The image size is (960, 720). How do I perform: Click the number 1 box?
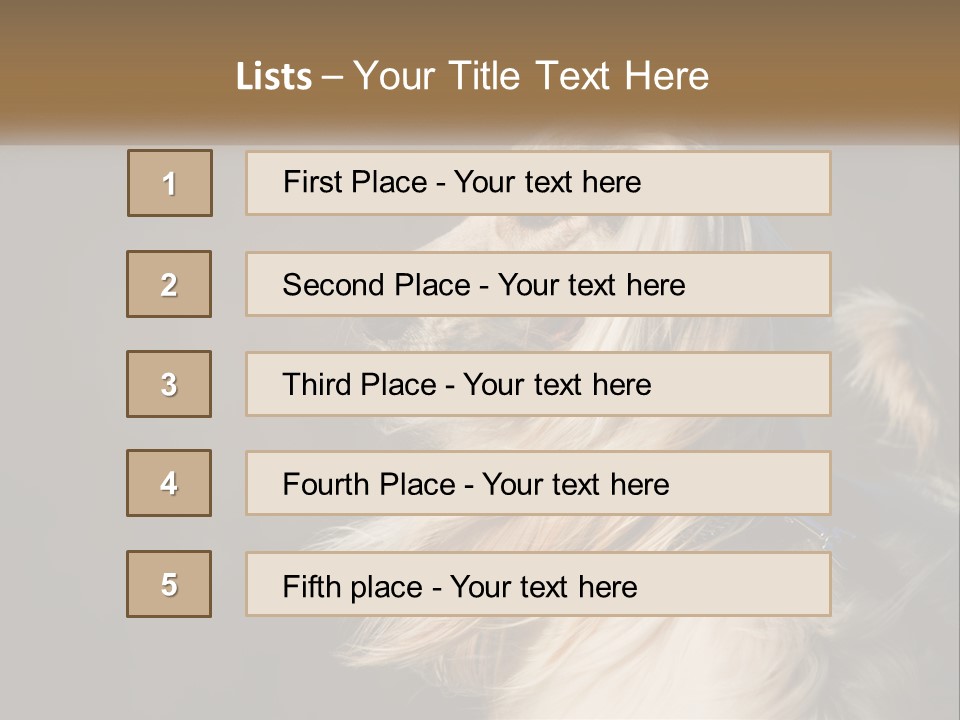click(169, 183)
